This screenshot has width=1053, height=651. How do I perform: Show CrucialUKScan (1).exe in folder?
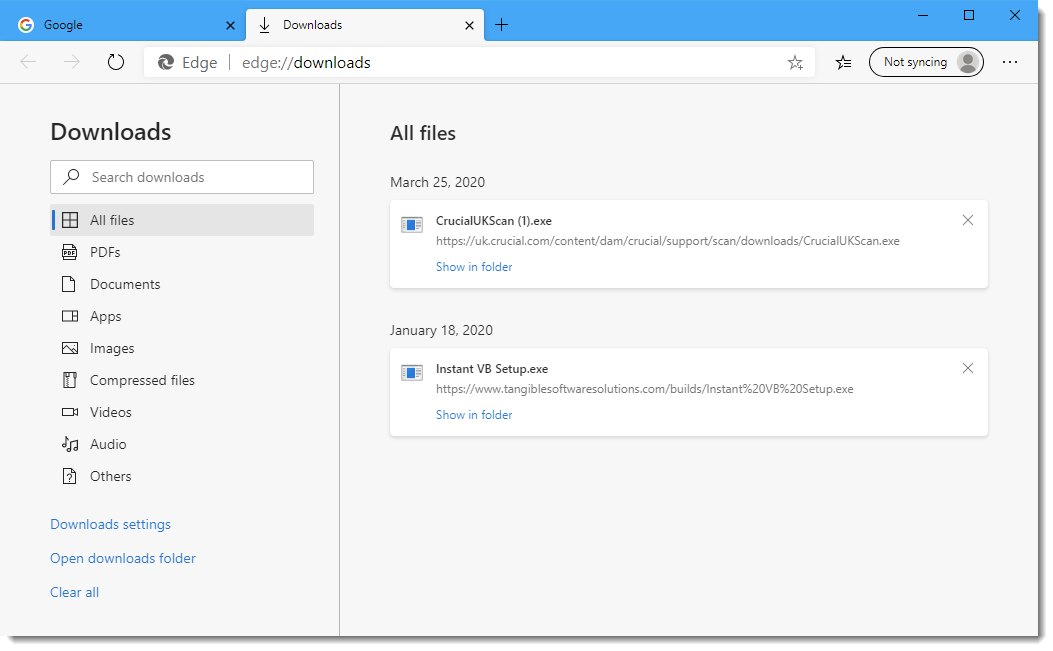click(474, 267)
